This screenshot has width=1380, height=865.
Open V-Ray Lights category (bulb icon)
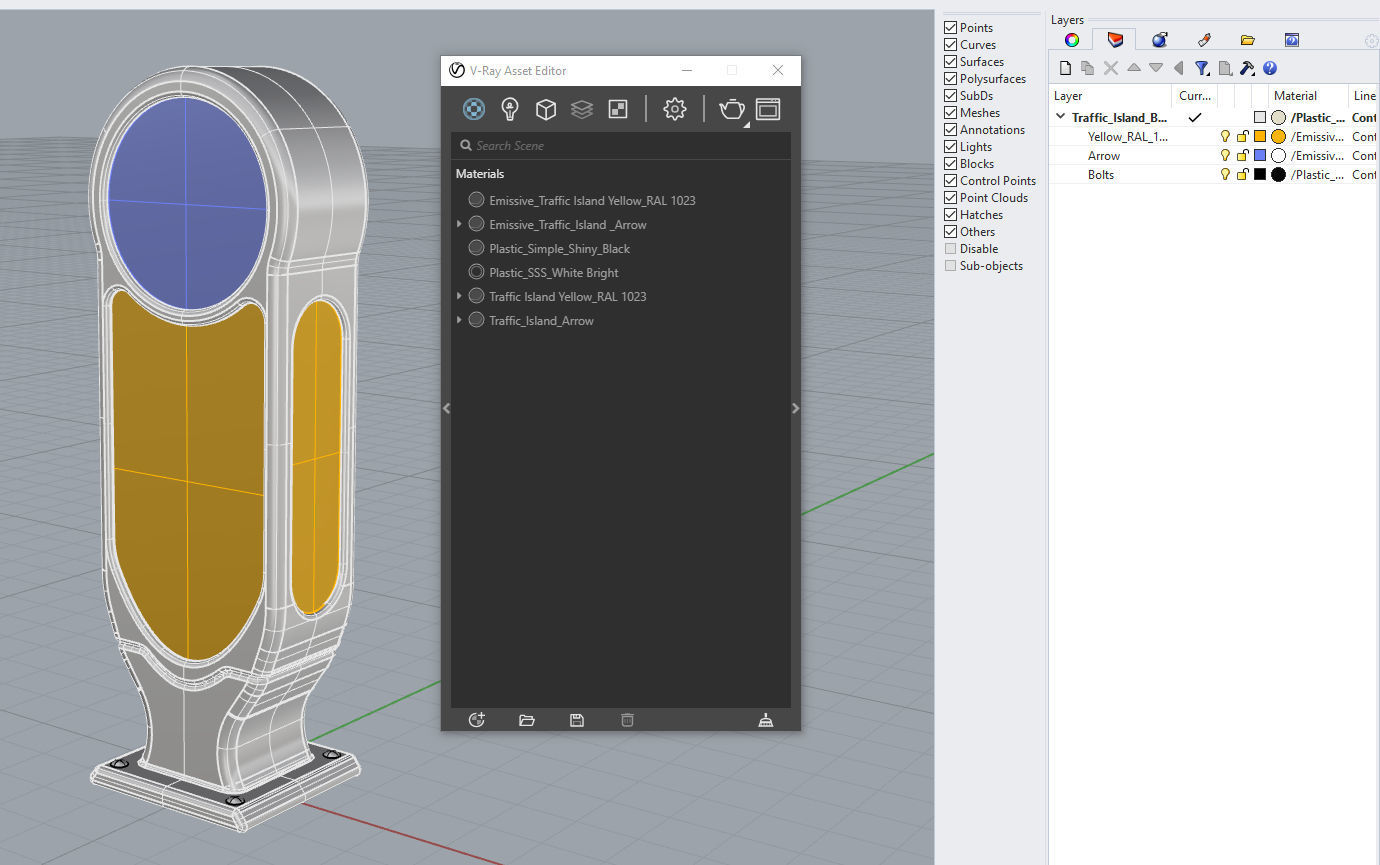[510, 109]
